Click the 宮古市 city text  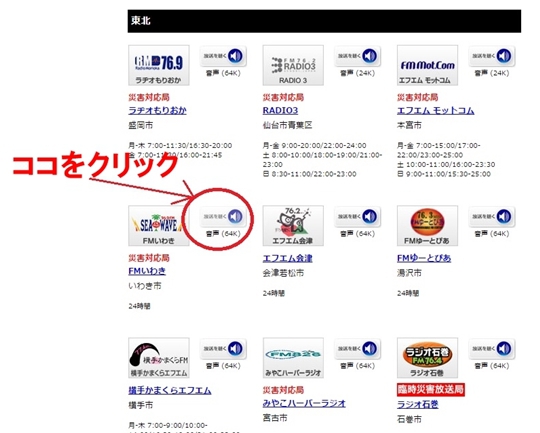pyautogui.click(x=275, y=419)
